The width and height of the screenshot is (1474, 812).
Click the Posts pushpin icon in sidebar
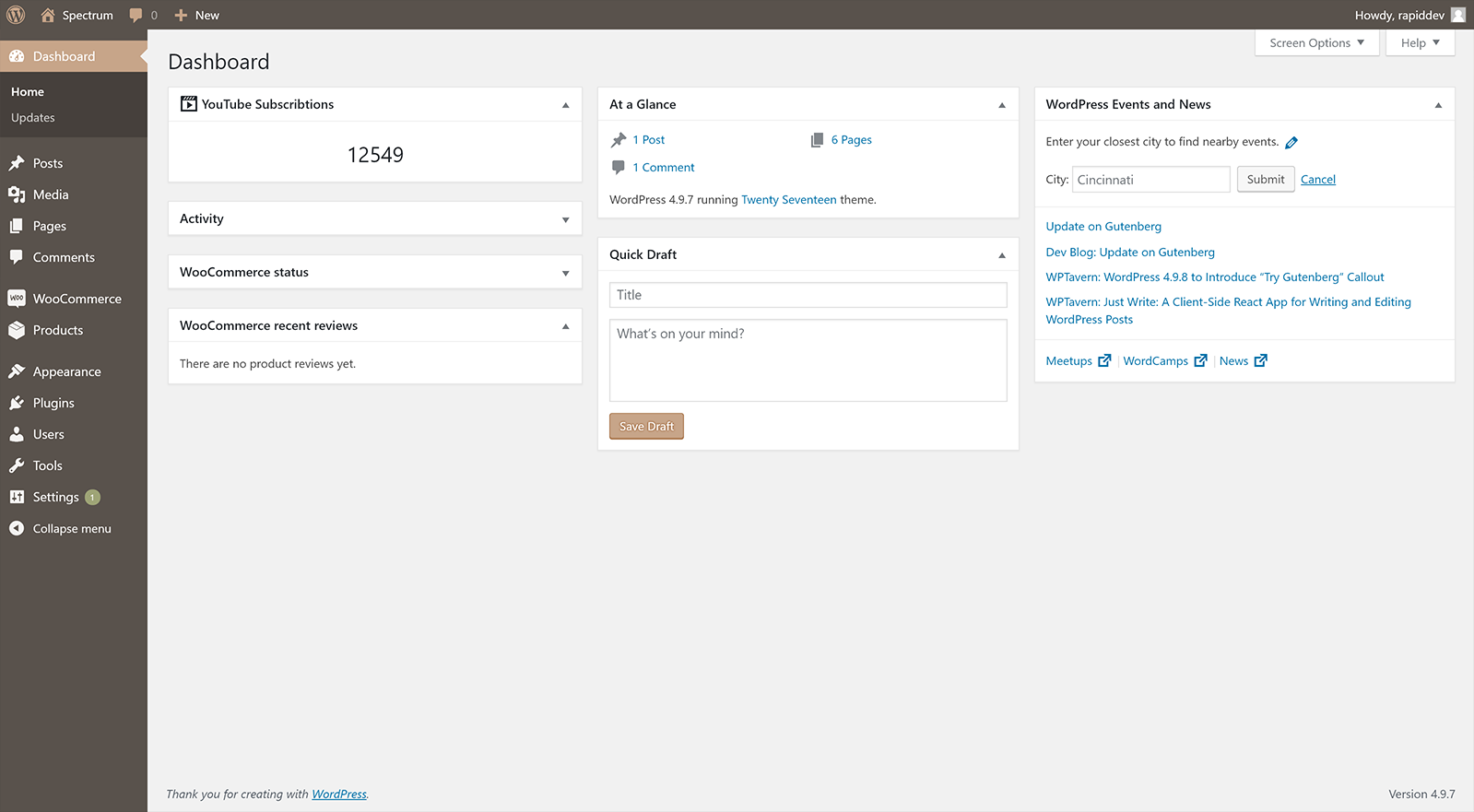click(17, 163)
